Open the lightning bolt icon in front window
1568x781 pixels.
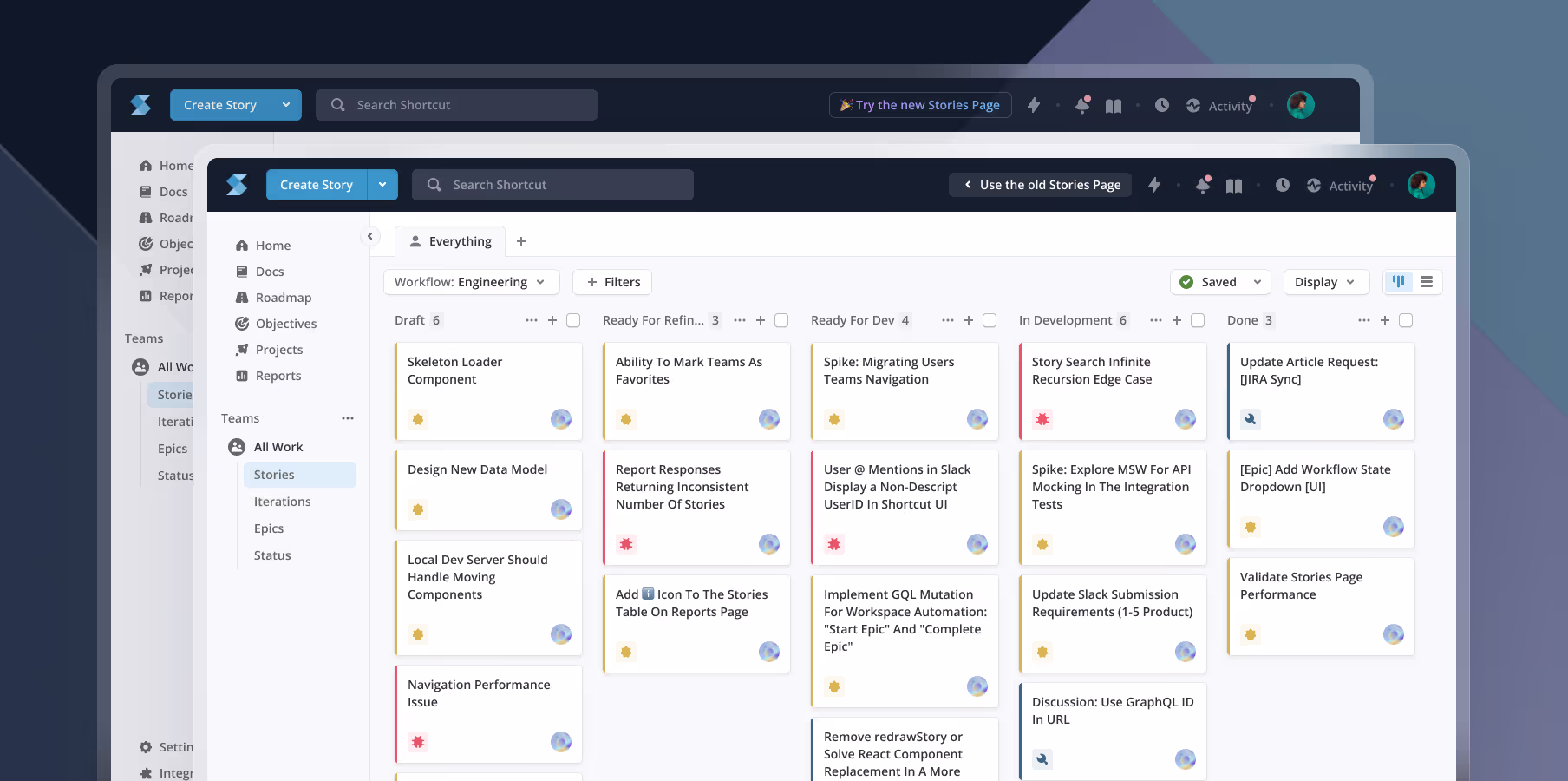click(x=1154, y=185)
